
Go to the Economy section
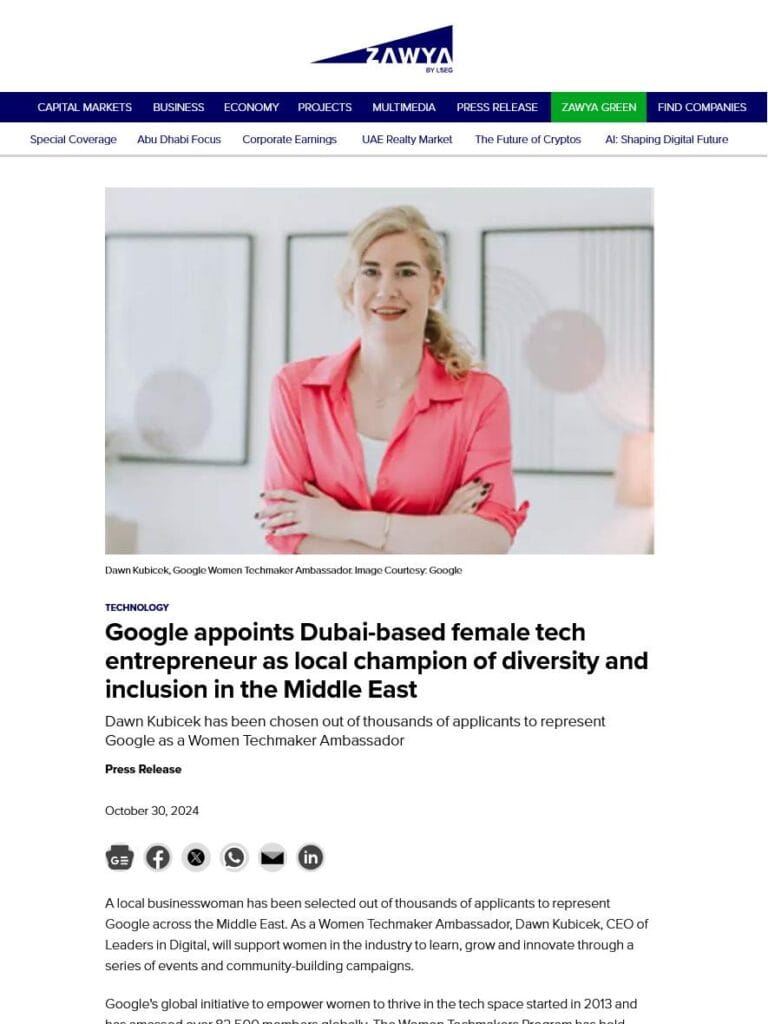click(251, 107)
